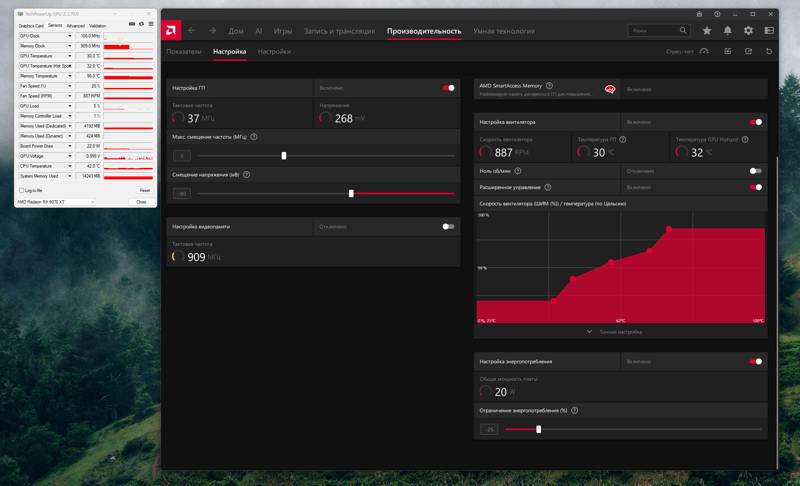Check the Log to file checkbox
Viewport: 800px width, 486px height.
click(21, 190)
